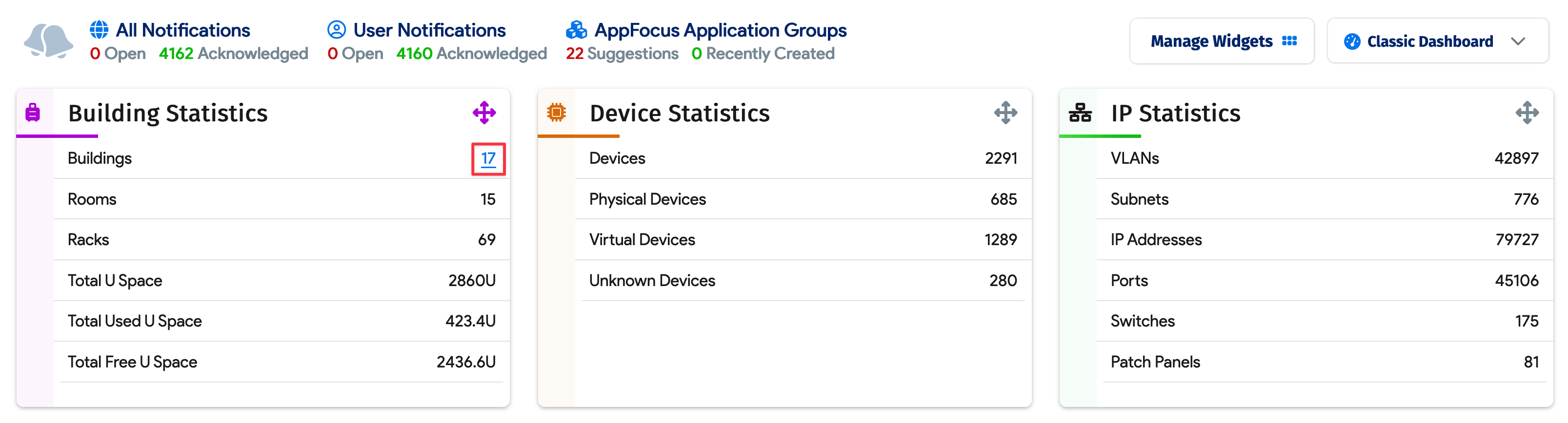Click the Building Statistics suitcase icon
Image resolution: width=1568 pixels, height=423 pixels.
tap(33, 113)
